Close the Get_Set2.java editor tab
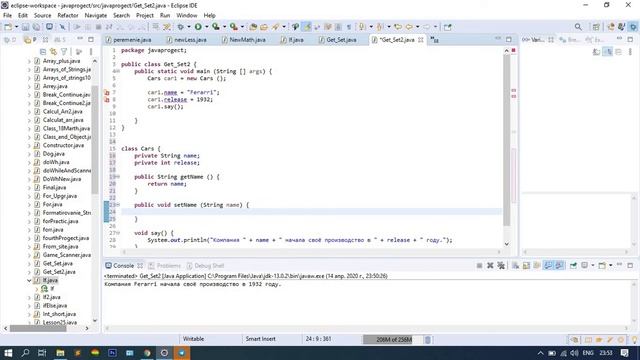Viewport: 640px width, 360px height. [x=420, y=40]
